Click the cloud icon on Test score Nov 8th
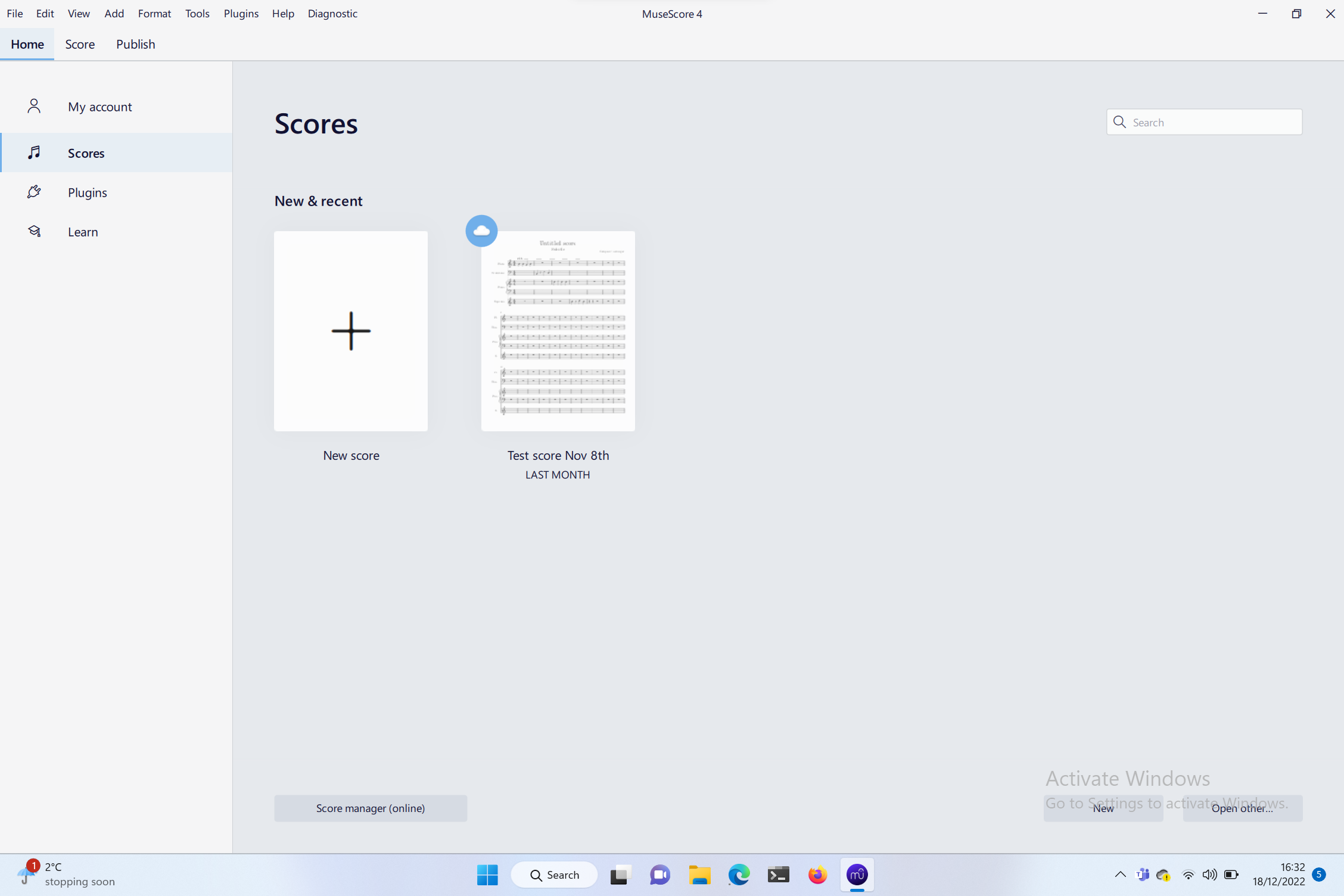This screenshot has height=896, width=1344. tap(481, 231)
